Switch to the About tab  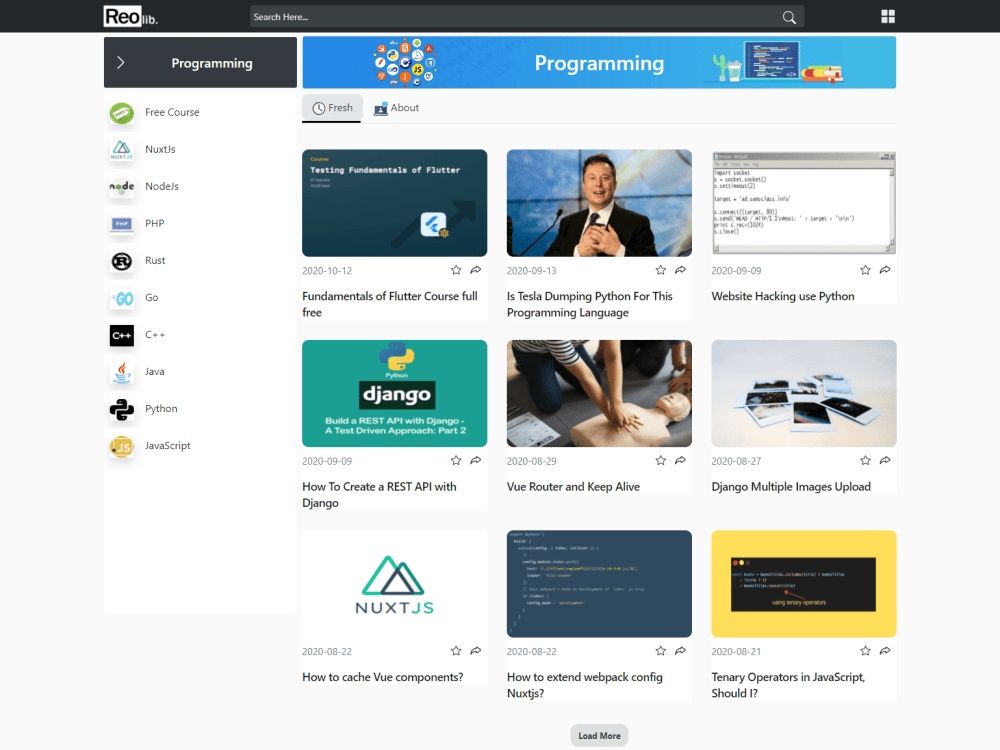click(397, 108)
